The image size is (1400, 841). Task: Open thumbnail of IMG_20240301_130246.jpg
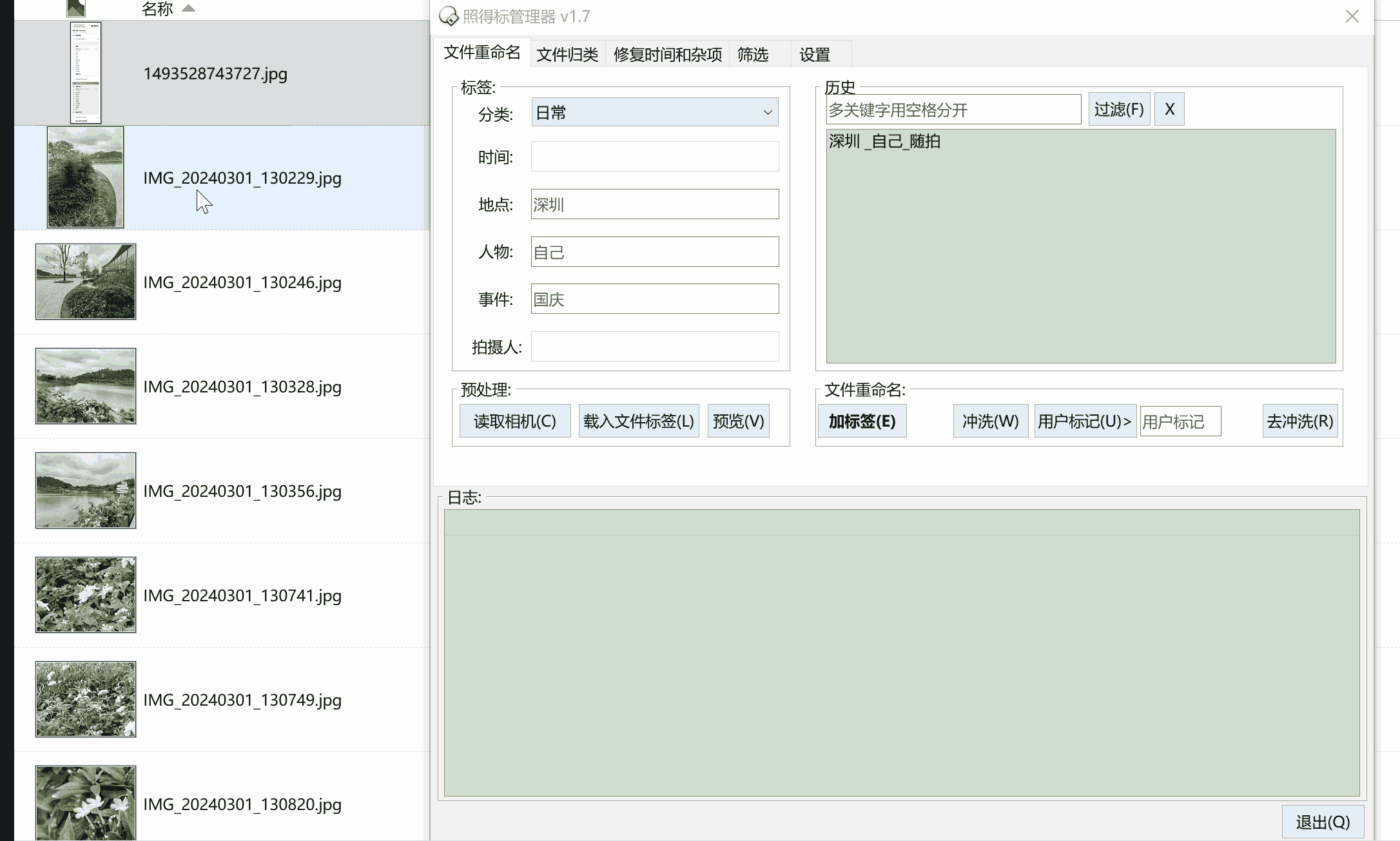[86, 282]
